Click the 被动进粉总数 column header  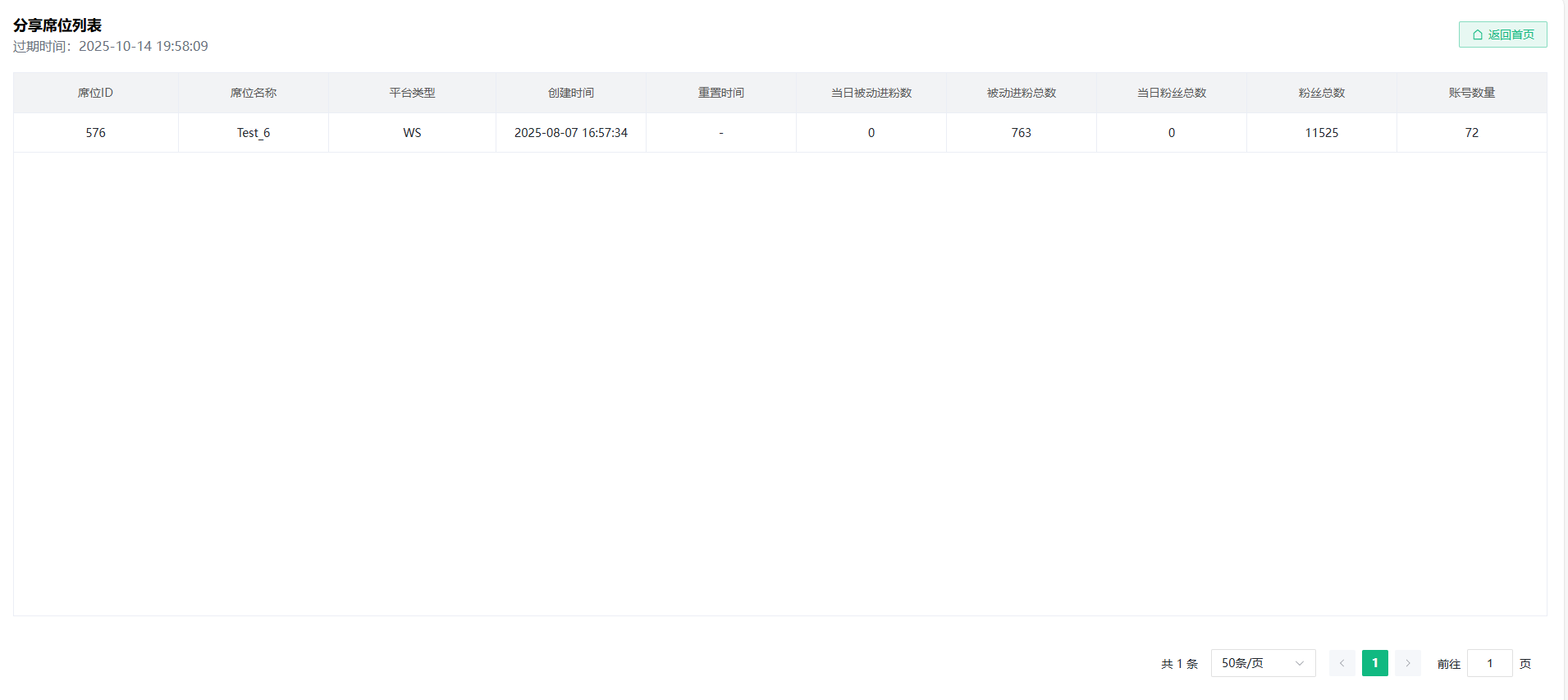coord(1022,93)
